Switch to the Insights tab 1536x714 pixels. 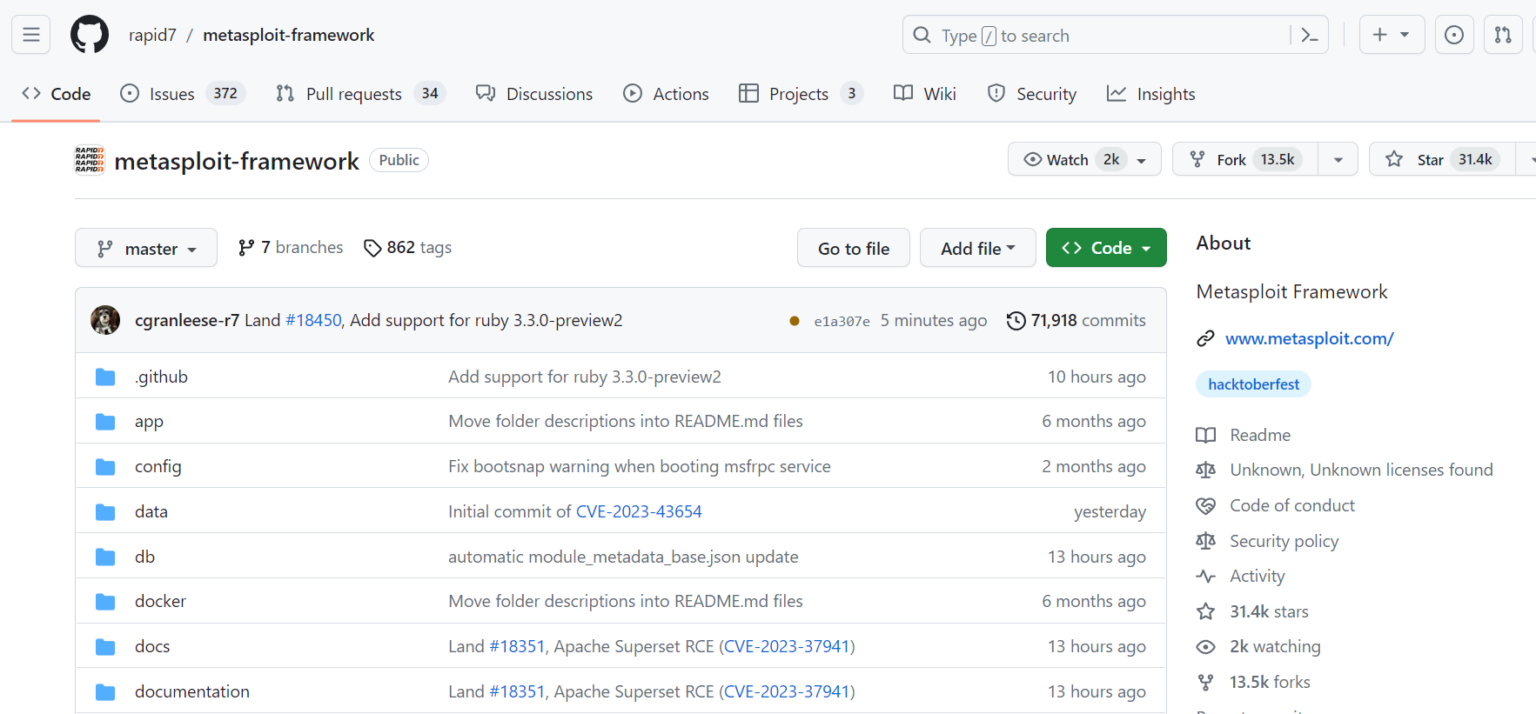[1151, 94]
